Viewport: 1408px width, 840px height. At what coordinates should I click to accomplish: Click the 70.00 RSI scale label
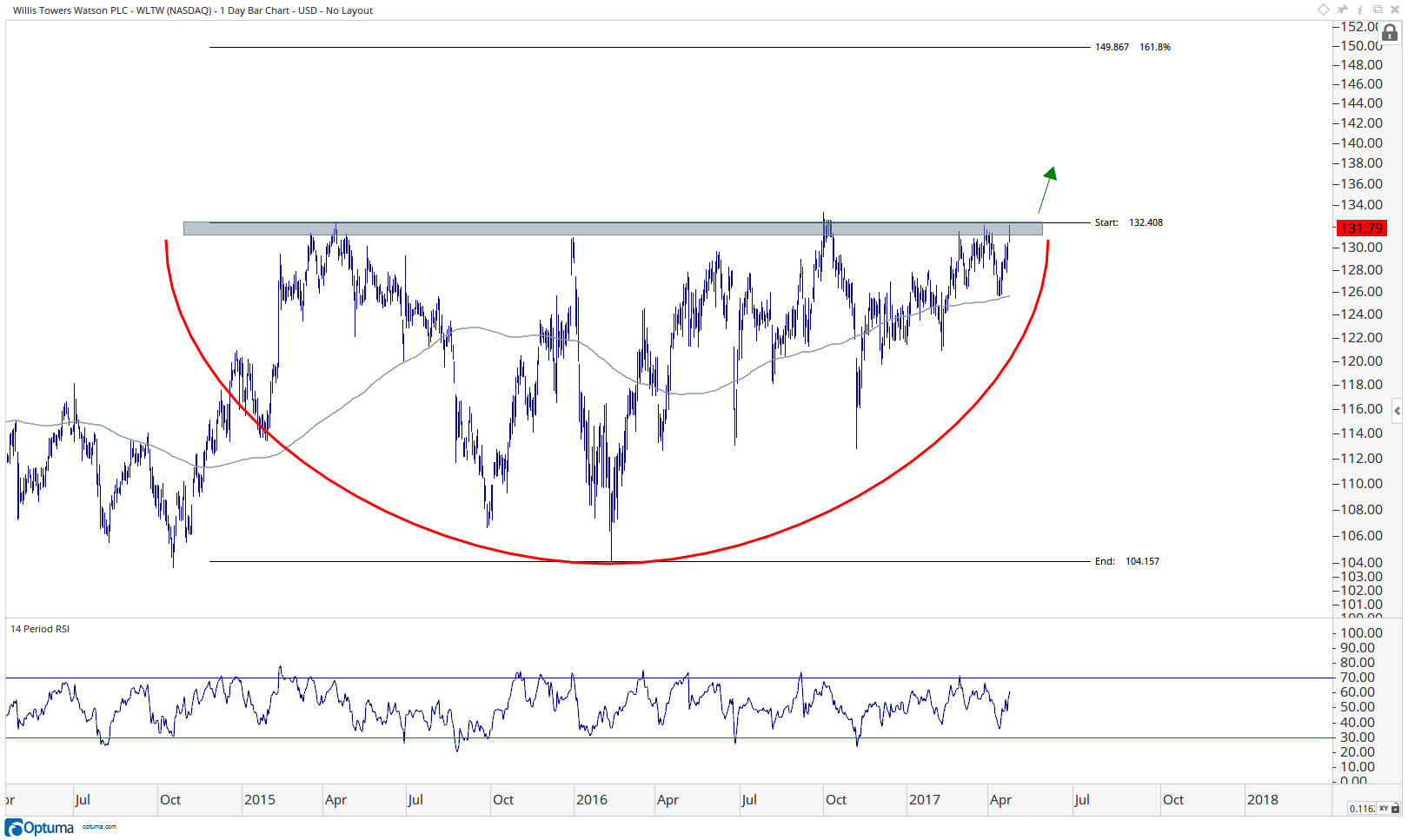pyautogui.click(x=1358, y=678)
